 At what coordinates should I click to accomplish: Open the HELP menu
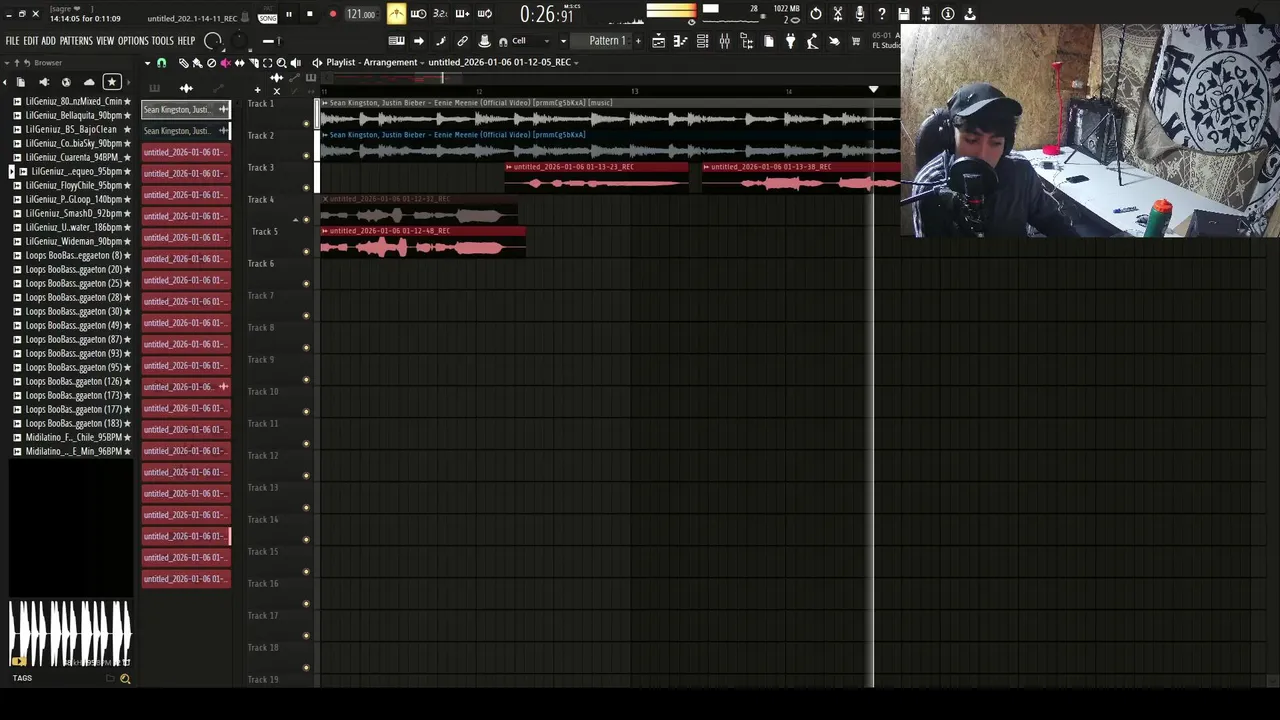click(x=187, y=41)
